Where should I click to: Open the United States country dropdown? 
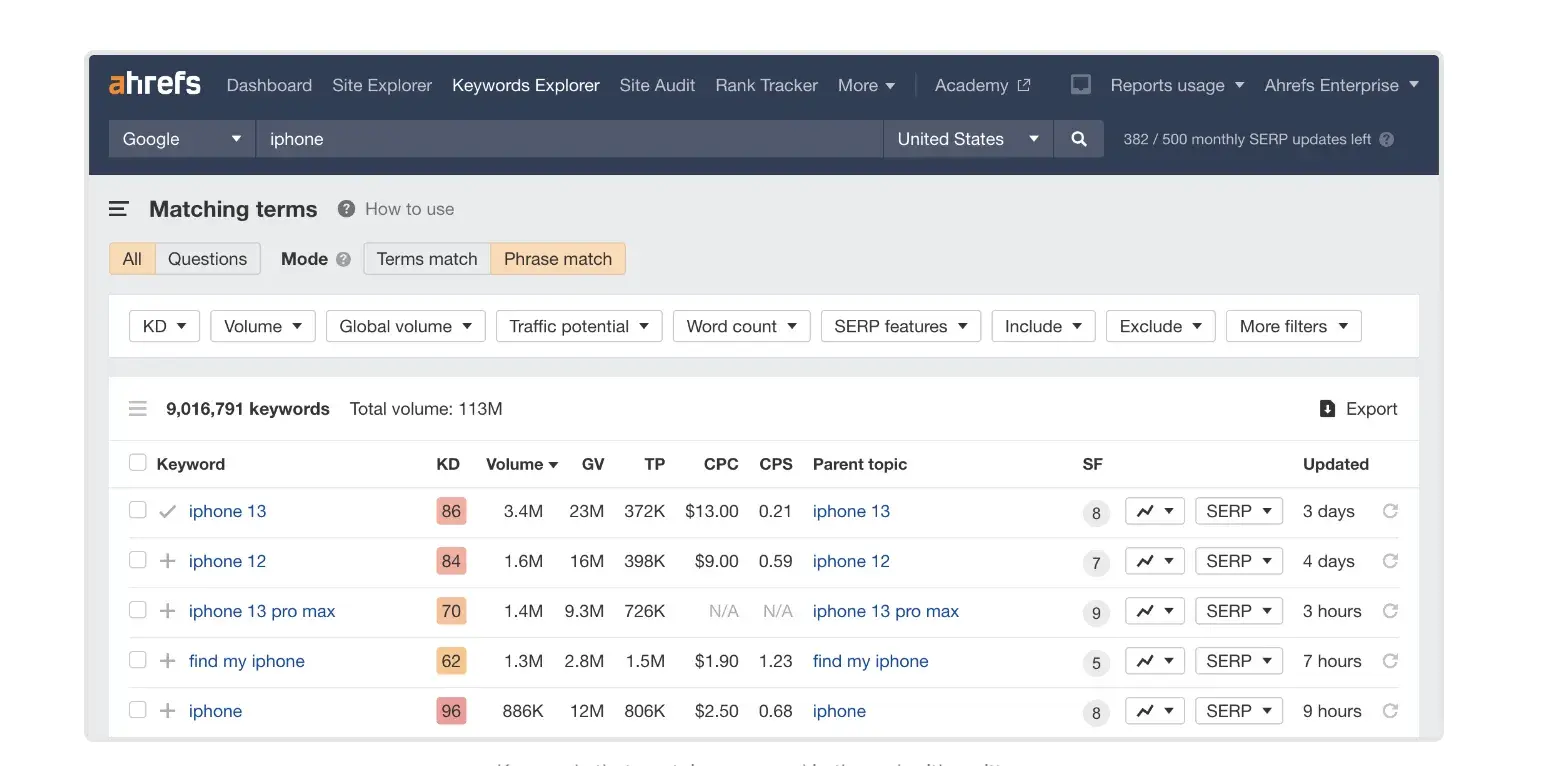[967, 139]
